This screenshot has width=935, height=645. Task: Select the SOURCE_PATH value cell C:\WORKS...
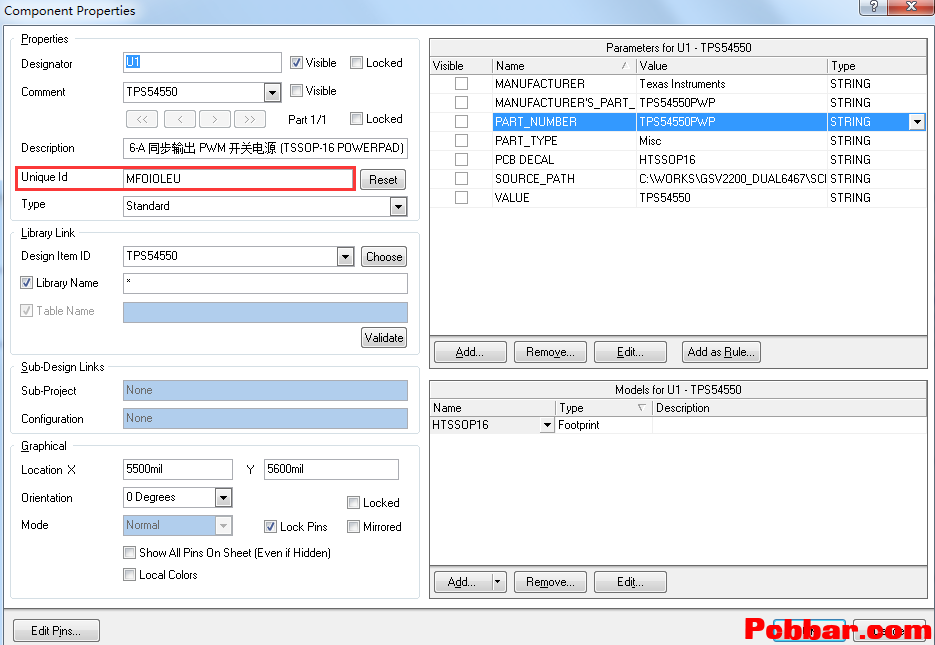732,178
